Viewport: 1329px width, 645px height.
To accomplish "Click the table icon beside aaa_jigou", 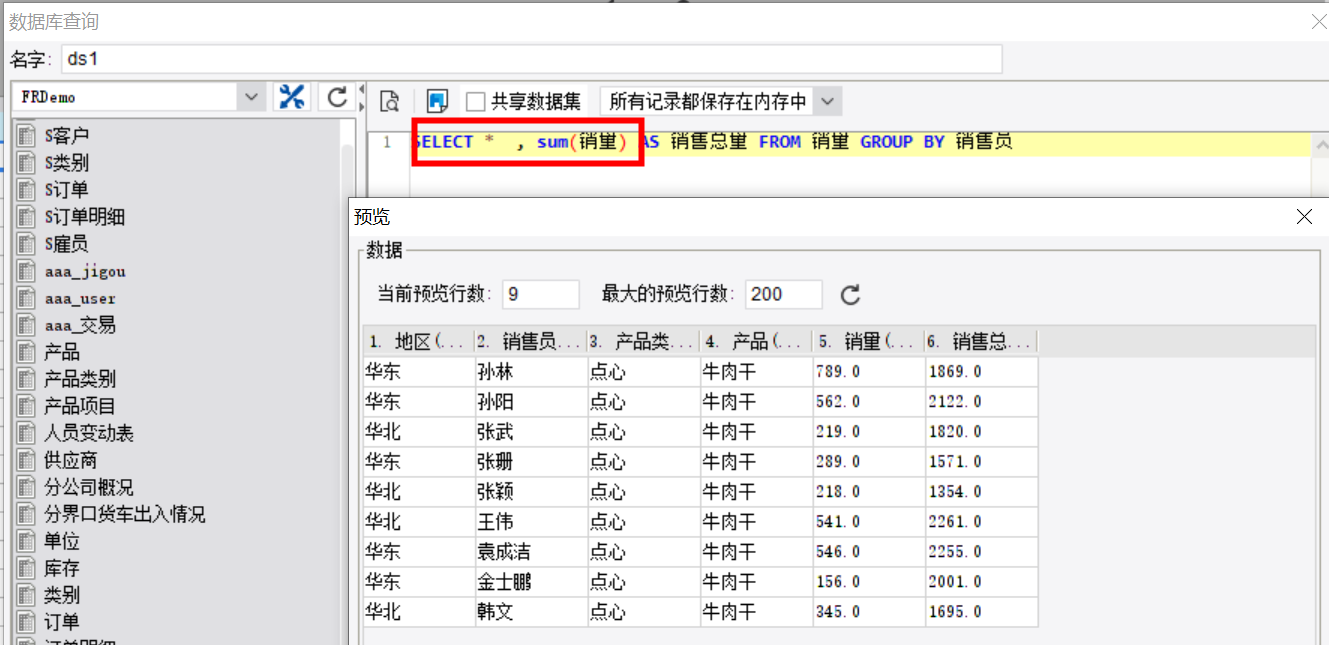I will tap(27, 270).
